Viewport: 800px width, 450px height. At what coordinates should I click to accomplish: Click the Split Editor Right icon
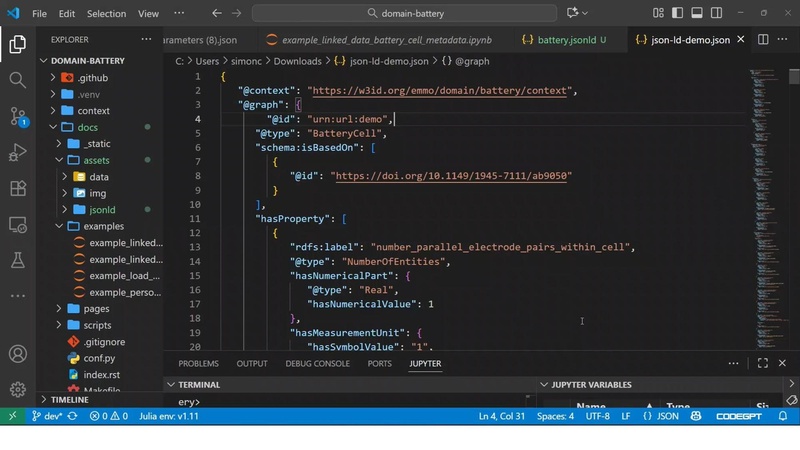click(x=762, y=40)
